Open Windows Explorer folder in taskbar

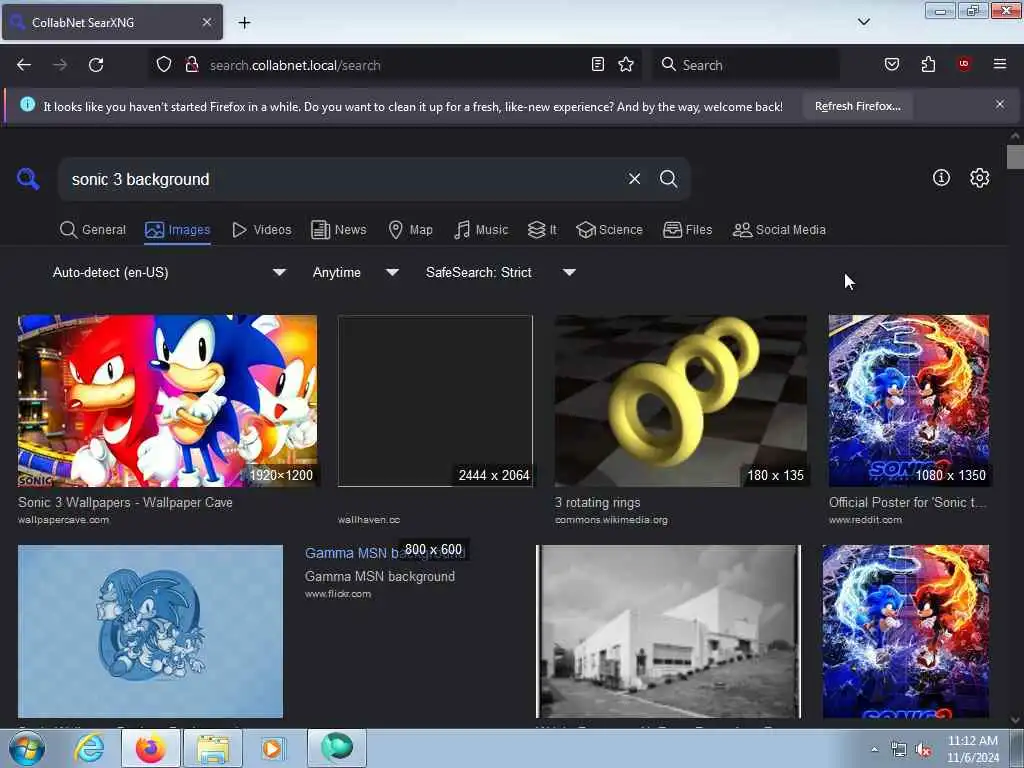click(x=212, y=748)
